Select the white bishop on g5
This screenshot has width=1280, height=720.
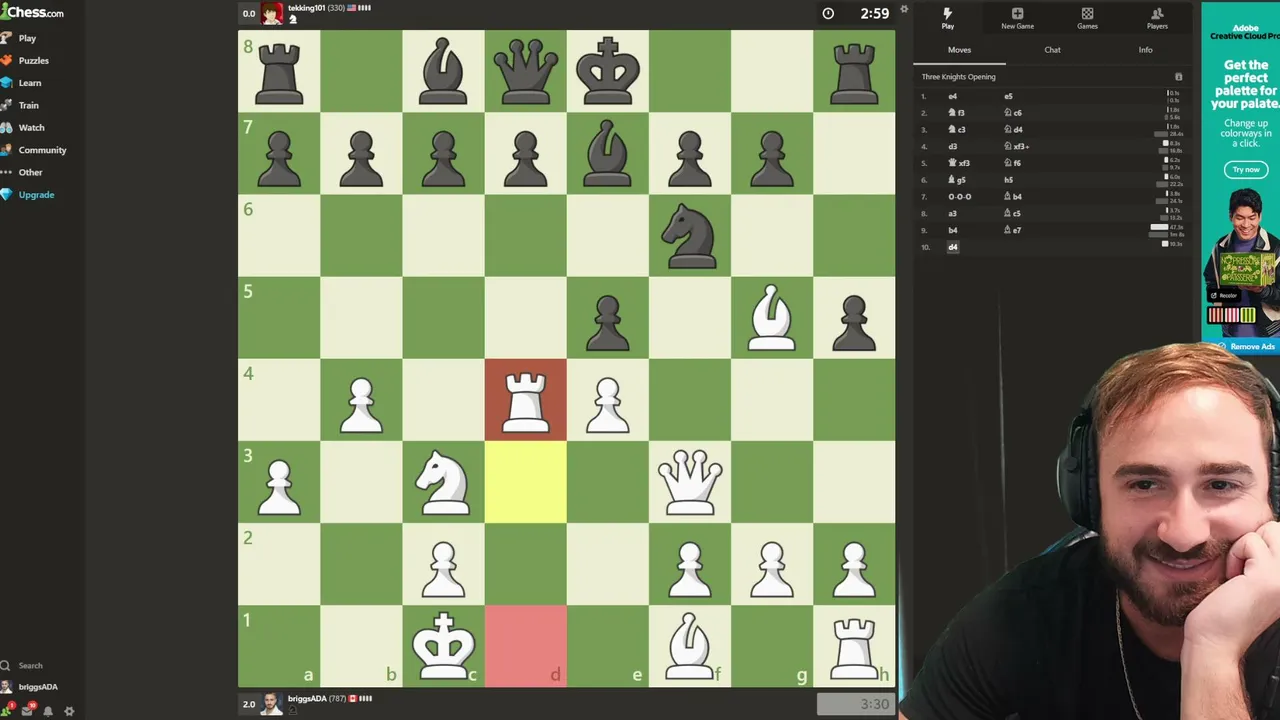(x=771, y=319)
